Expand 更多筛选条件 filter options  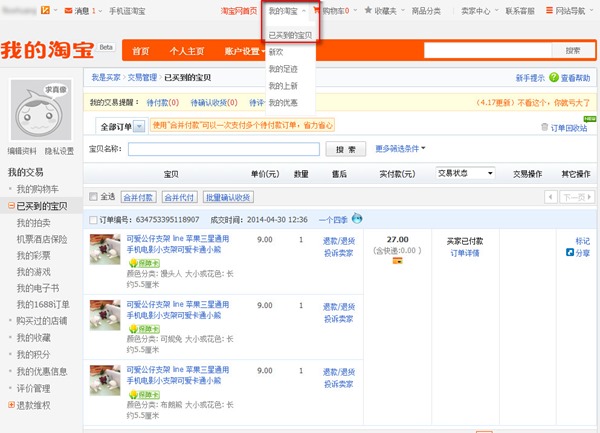point(400,148)
